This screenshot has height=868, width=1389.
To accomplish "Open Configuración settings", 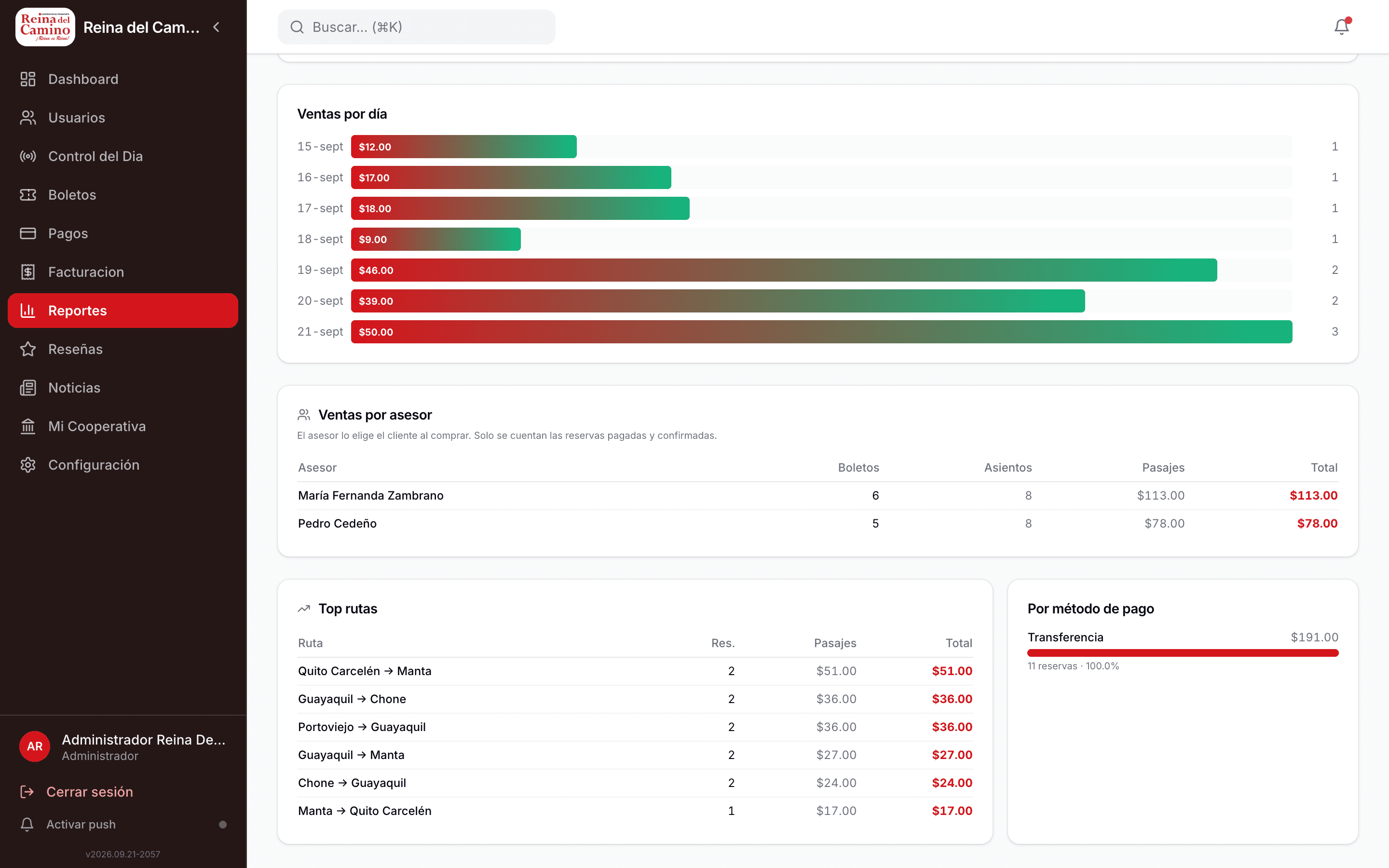I will pyautogui.click(x=123, y=465).
